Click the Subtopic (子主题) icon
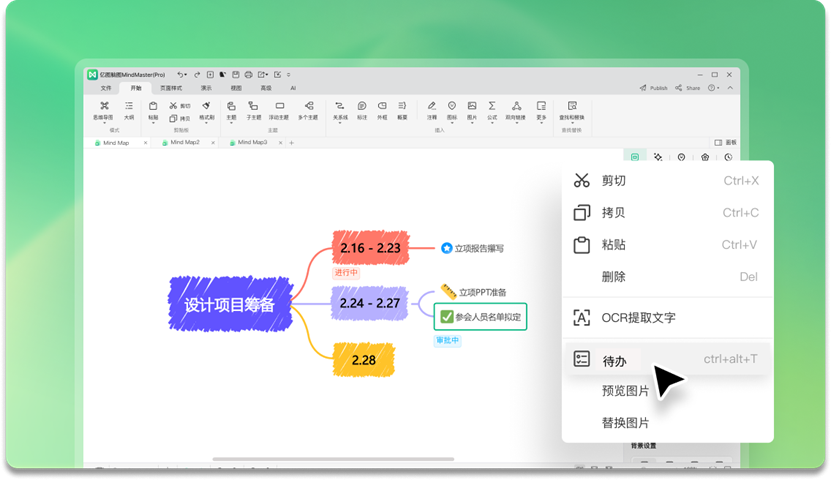The width and height of the screenshot is (831, 480). (255, 107)
